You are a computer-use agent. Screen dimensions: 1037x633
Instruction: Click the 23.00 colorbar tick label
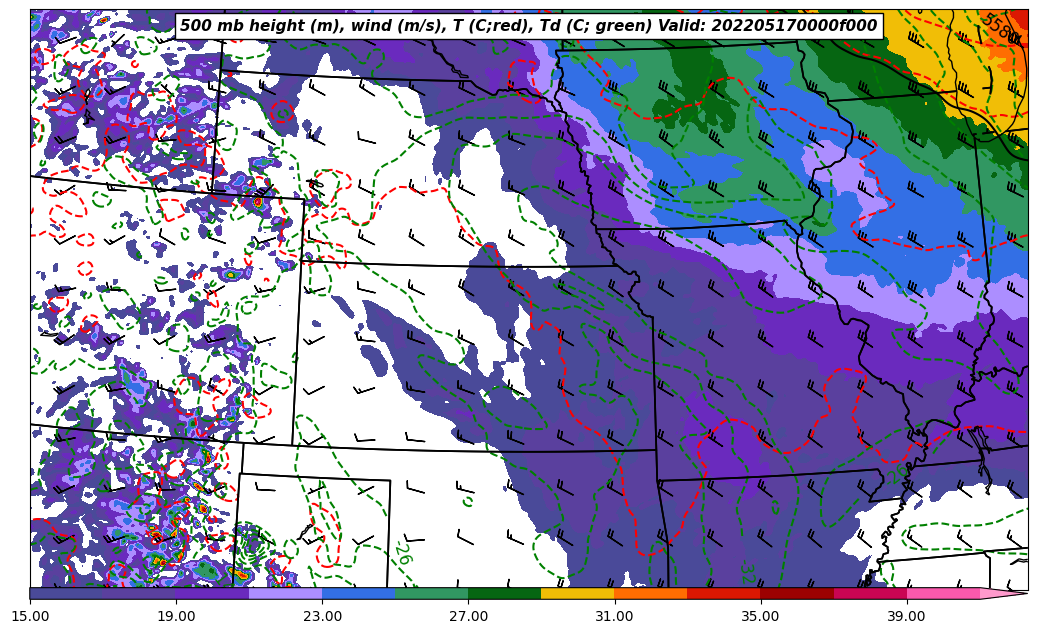(x=322, y=616)
